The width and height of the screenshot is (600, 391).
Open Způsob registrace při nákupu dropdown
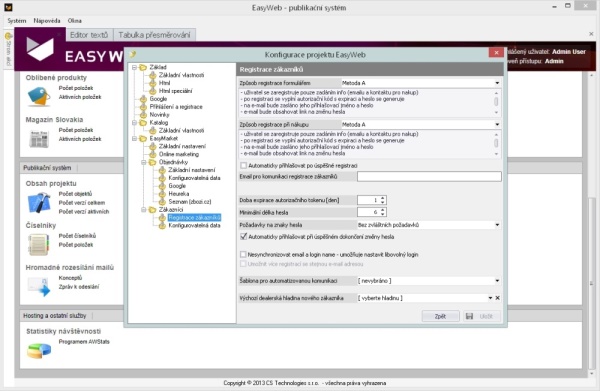click(497, 124)
